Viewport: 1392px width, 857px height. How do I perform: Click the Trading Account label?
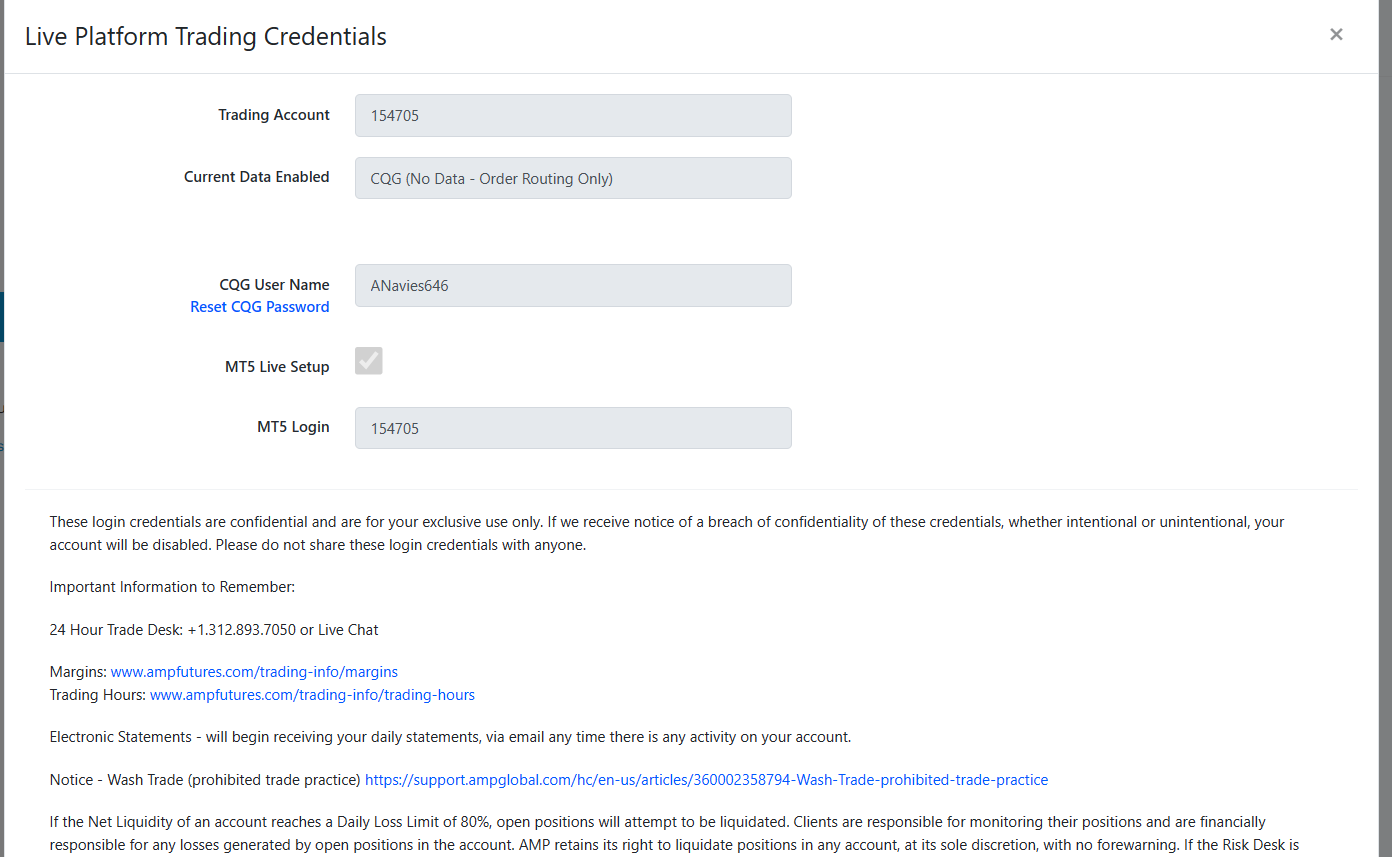(x=274, y=115)
